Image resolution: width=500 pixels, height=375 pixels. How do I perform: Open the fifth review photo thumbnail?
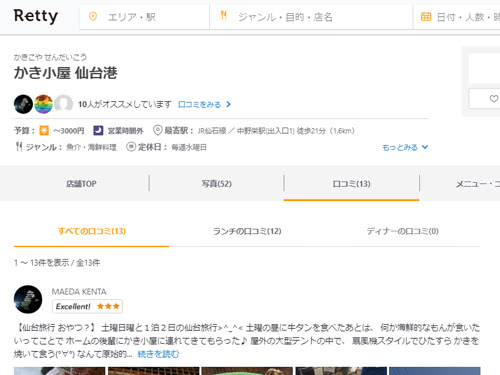pos(435,371)
